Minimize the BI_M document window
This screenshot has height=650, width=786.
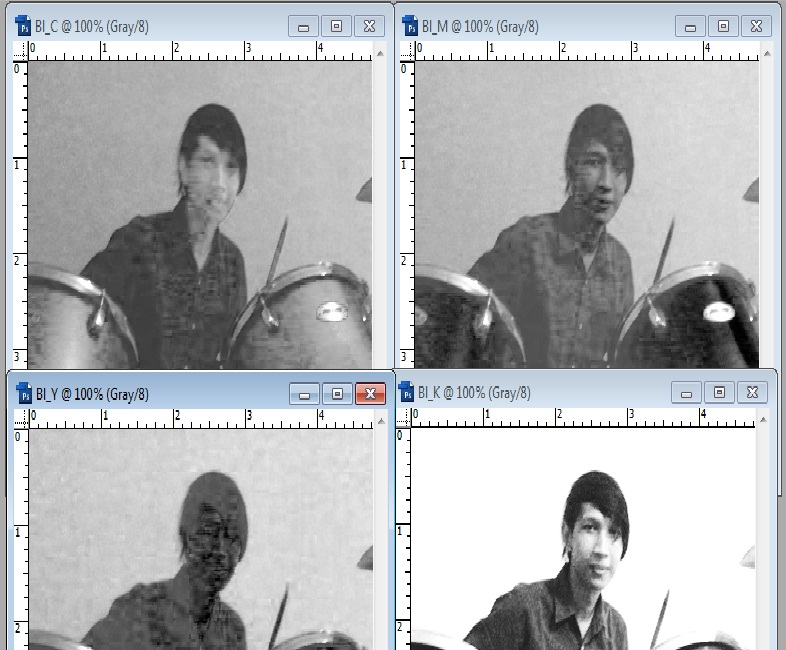(690, 27)
